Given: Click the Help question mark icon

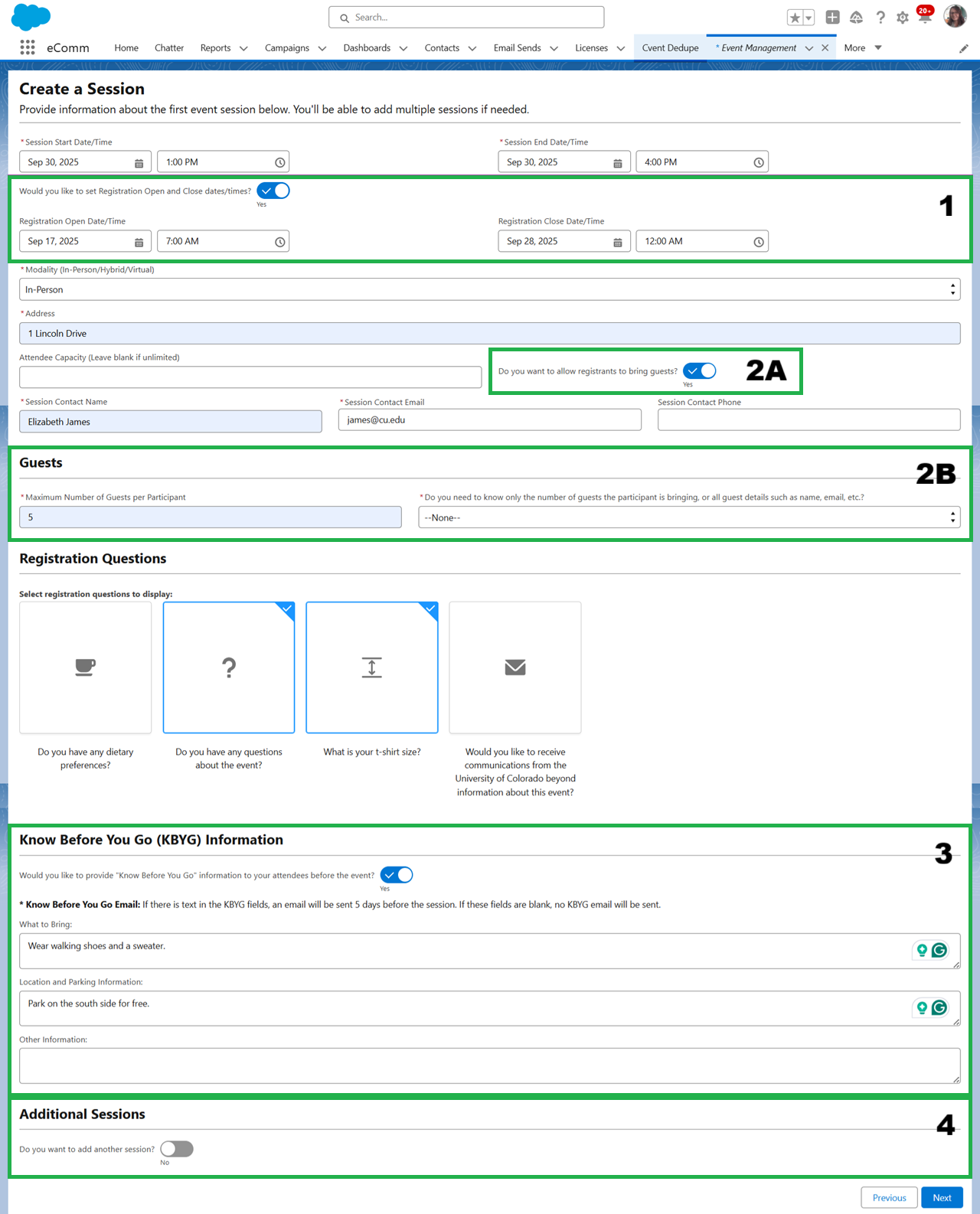Looking at the screenshot, I should coord(880,18).
